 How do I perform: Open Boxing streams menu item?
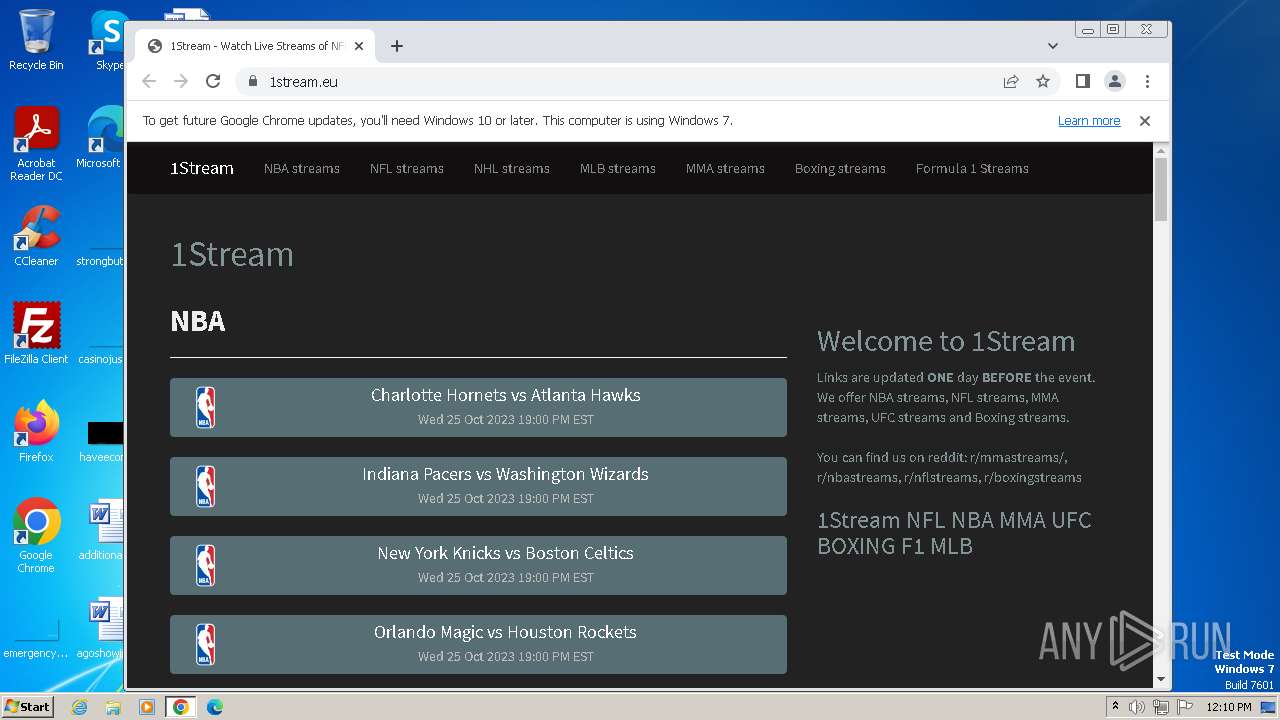click(840, 168)
